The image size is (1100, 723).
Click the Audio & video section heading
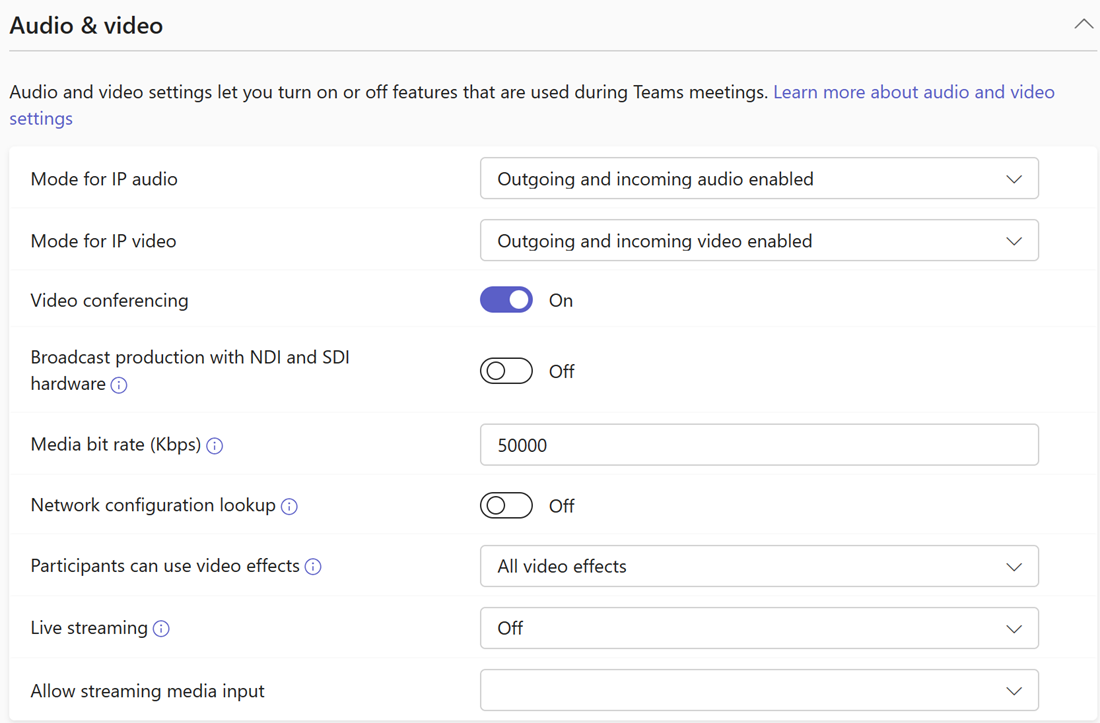86,26
